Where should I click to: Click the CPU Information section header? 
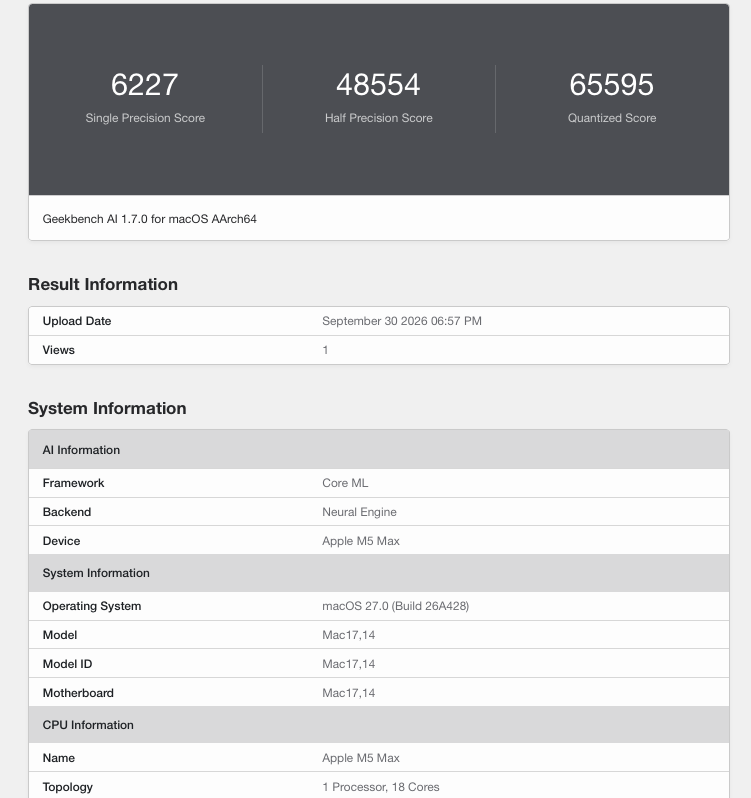(x=379, y=725)
